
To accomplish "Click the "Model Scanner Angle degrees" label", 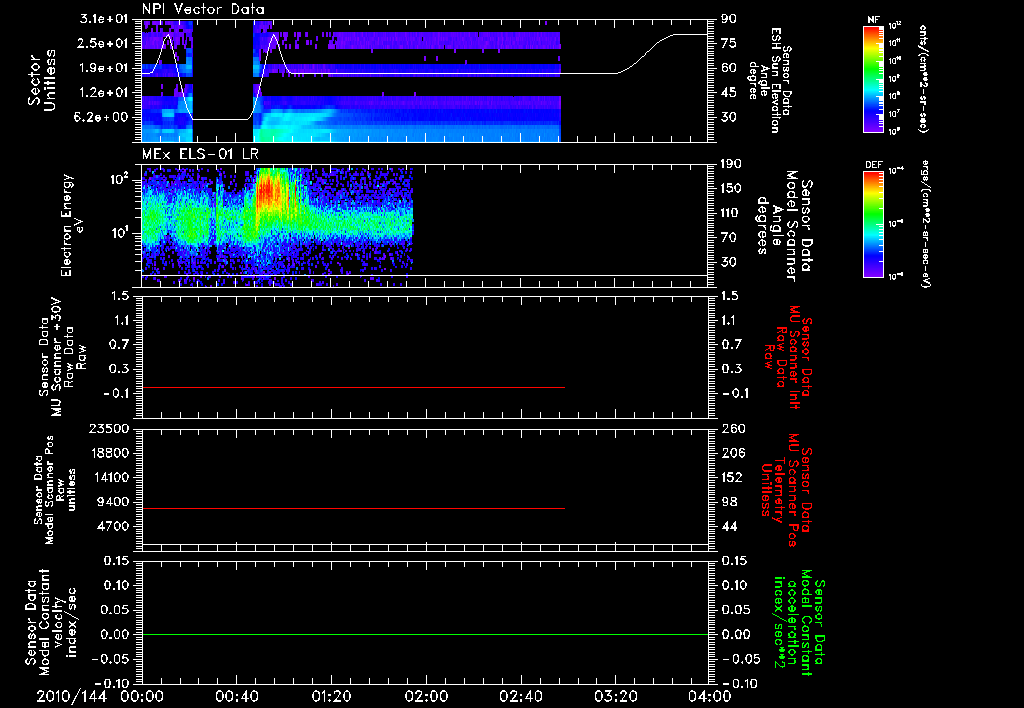I will point(784,226).
